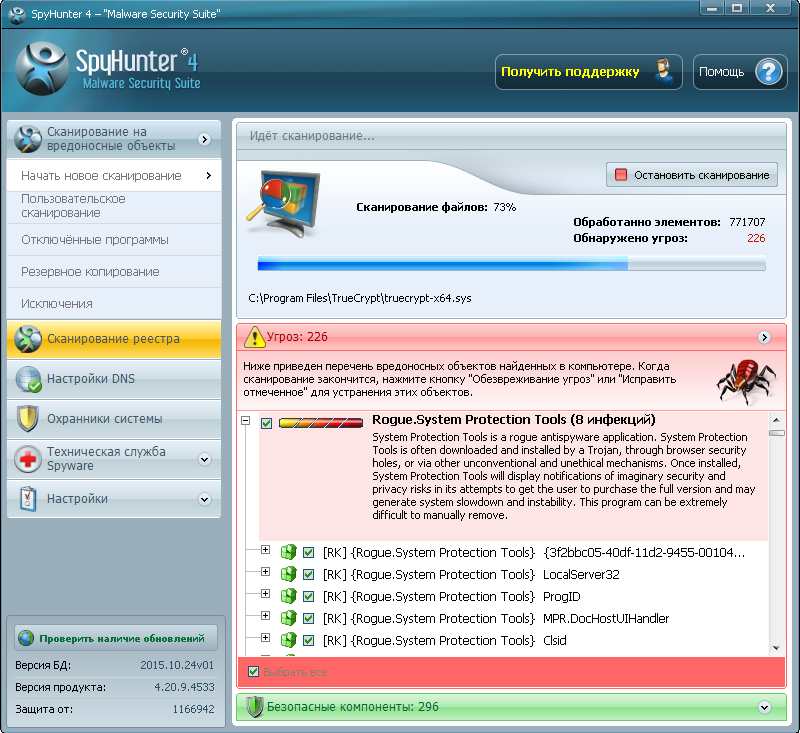This screenshot has width=800, height=733.
Task: Click the clipboard icon next to Настройки
Action: 28,499
